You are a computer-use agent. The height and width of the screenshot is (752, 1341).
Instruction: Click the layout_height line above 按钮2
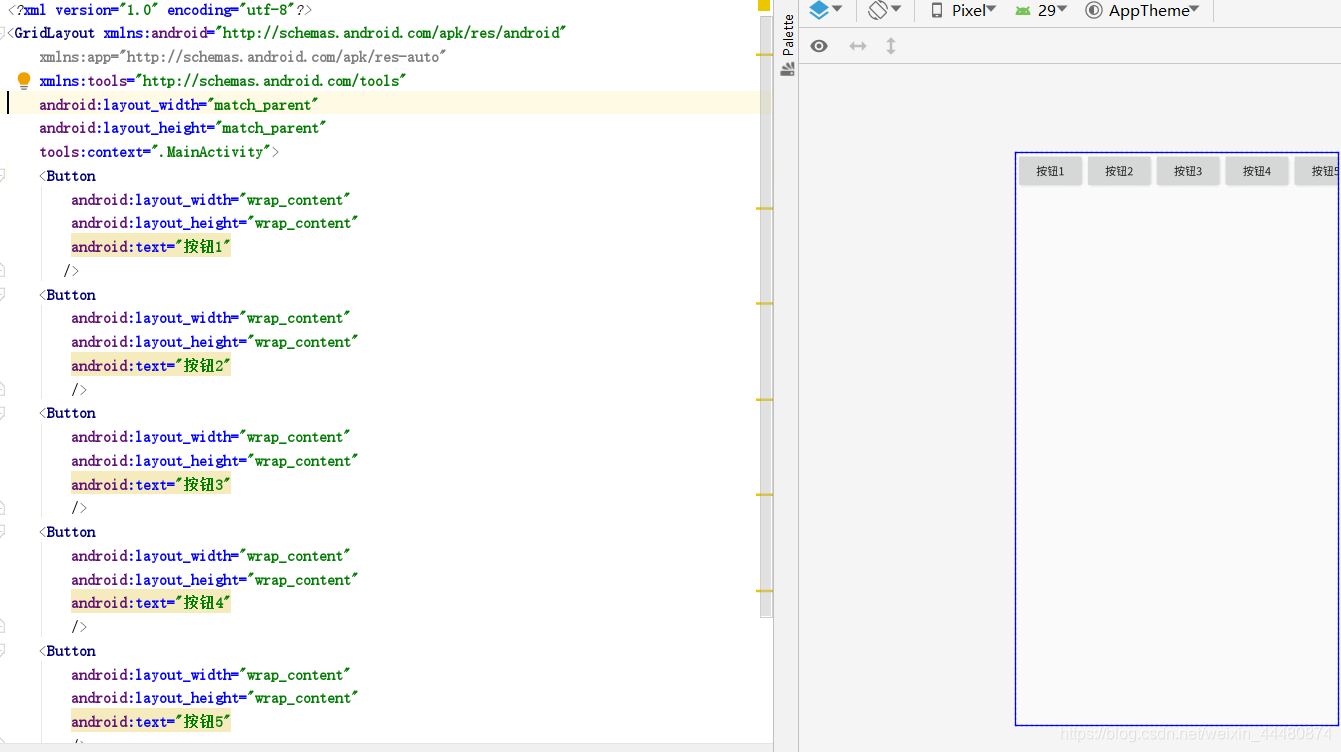click(x=215, y=342)
